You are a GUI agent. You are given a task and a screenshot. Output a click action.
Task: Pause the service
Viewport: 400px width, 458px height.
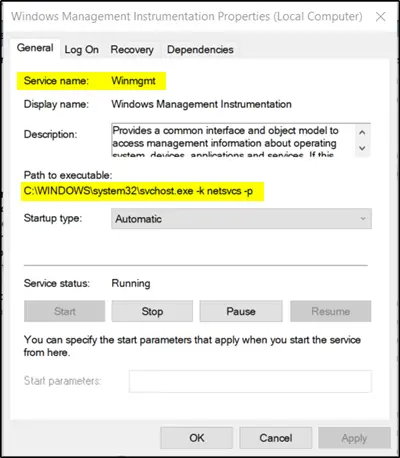(x=241, y=311)
